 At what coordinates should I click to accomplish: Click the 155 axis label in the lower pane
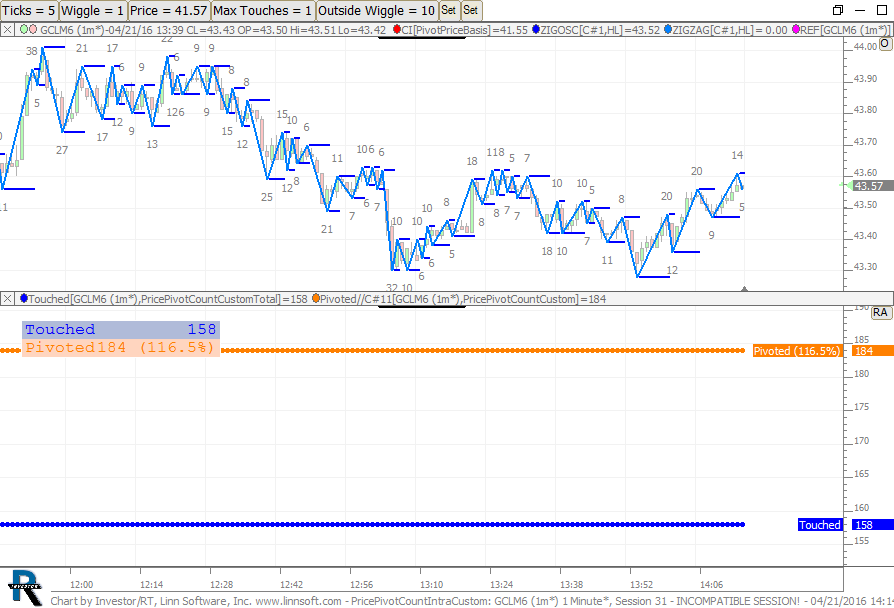(862, 541)
